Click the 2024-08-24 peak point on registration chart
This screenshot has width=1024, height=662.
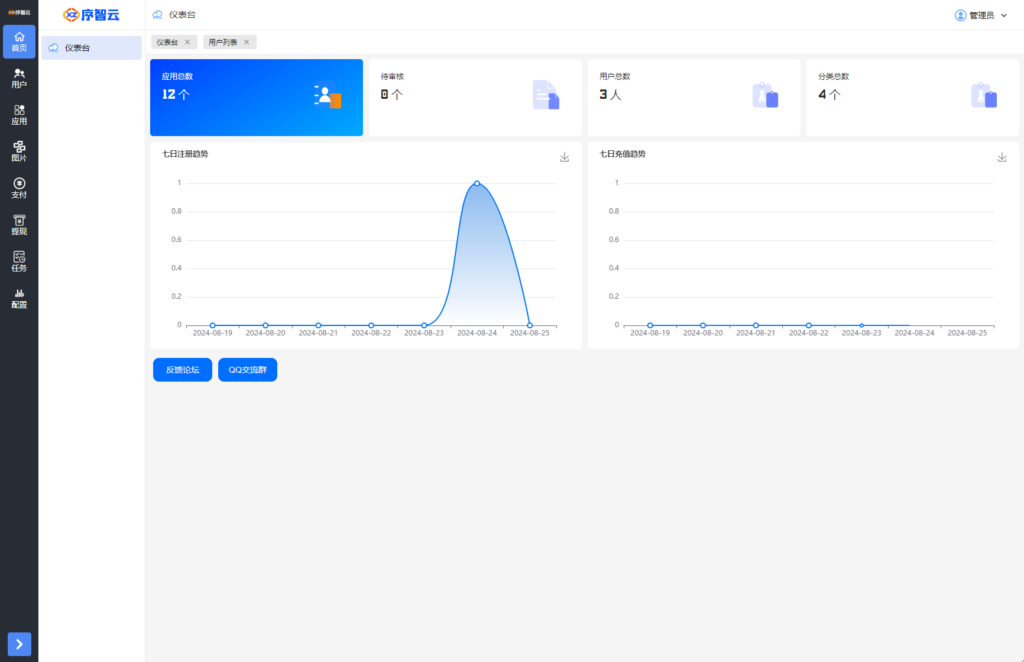(x=477, y=183)
